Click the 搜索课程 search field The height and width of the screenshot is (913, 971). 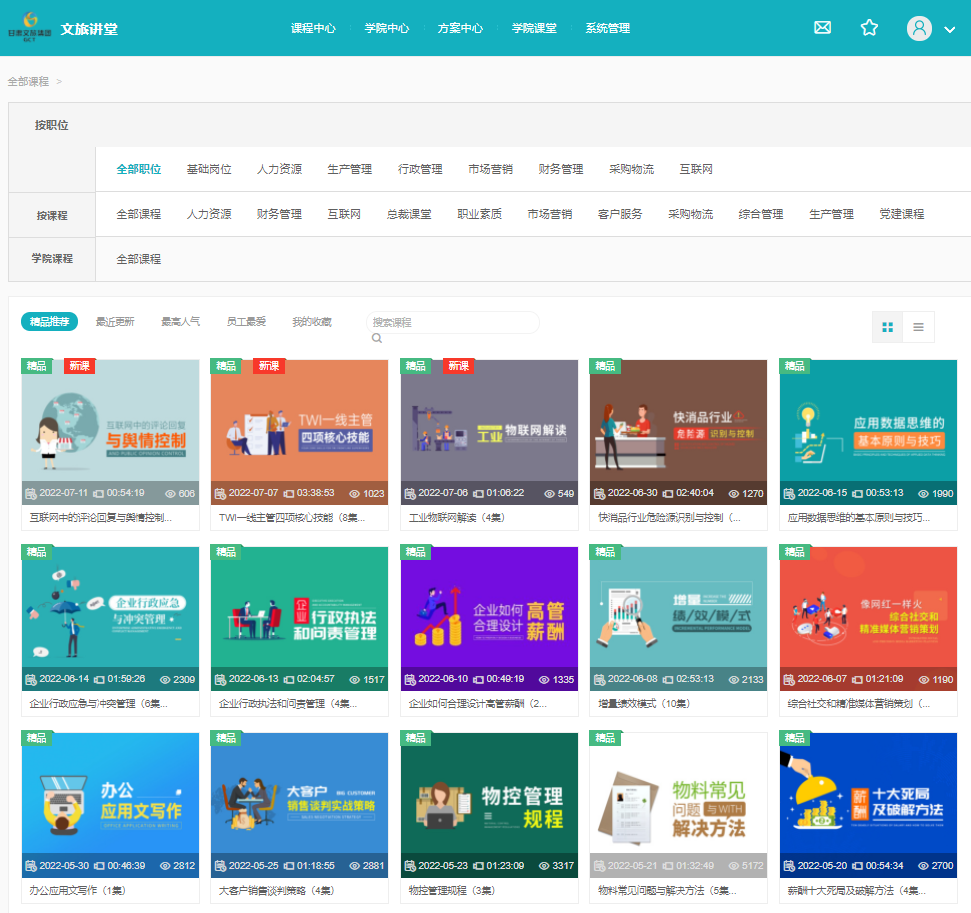tap(452, 322)
